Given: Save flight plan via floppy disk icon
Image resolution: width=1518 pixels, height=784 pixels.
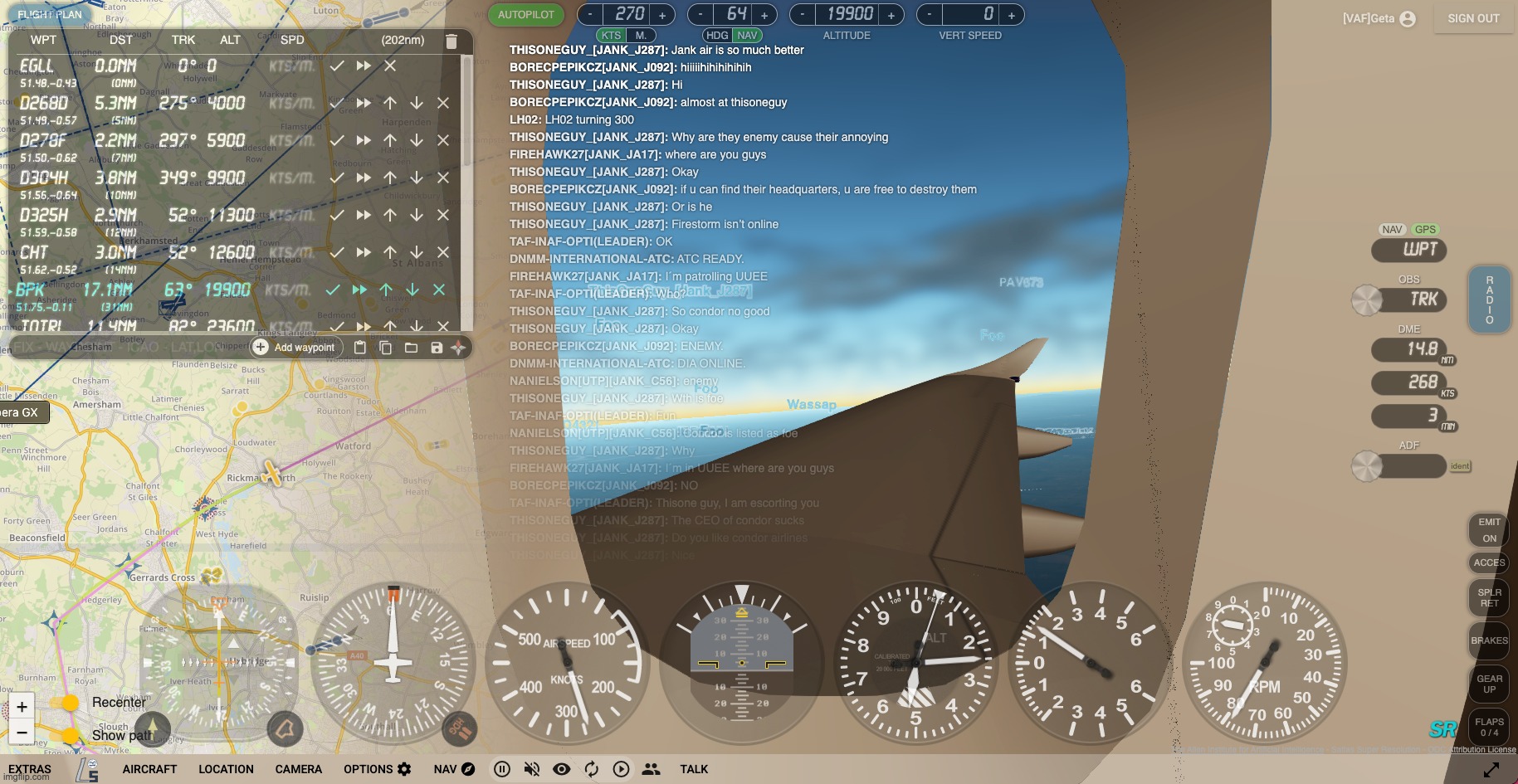Looking at the screenshot, I should click(x=437, y=348).
